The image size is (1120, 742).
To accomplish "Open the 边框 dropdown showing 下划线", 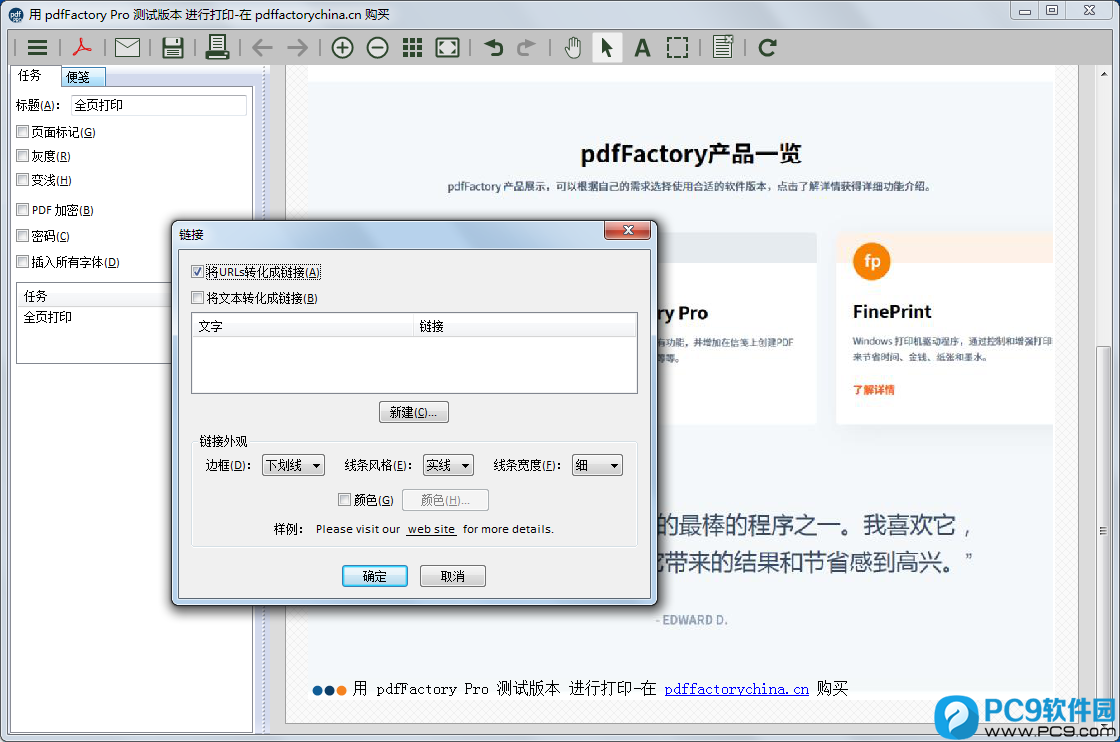I will (293, 465).
